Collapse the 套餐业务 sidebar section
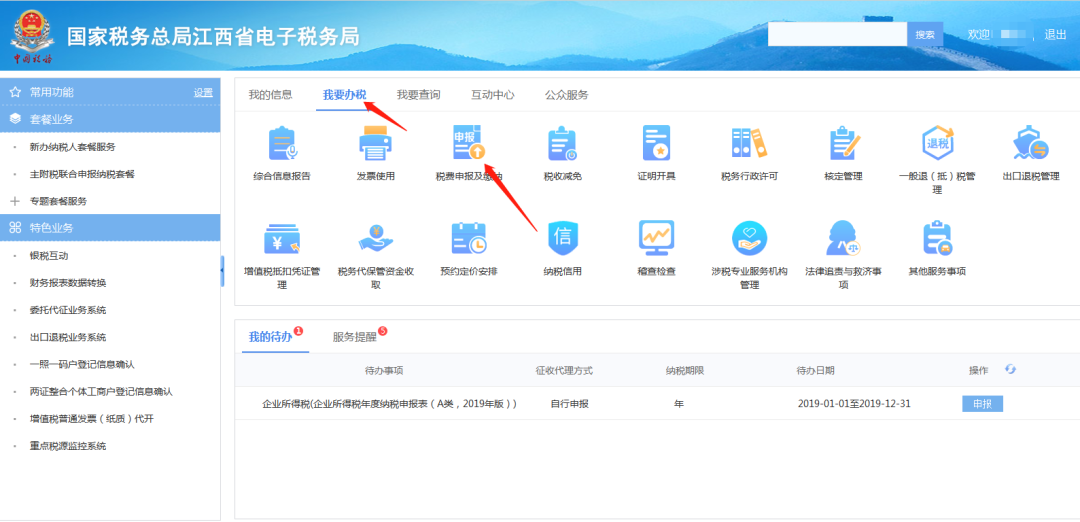This screenshot has width=1080, height=522. [110, 119]
